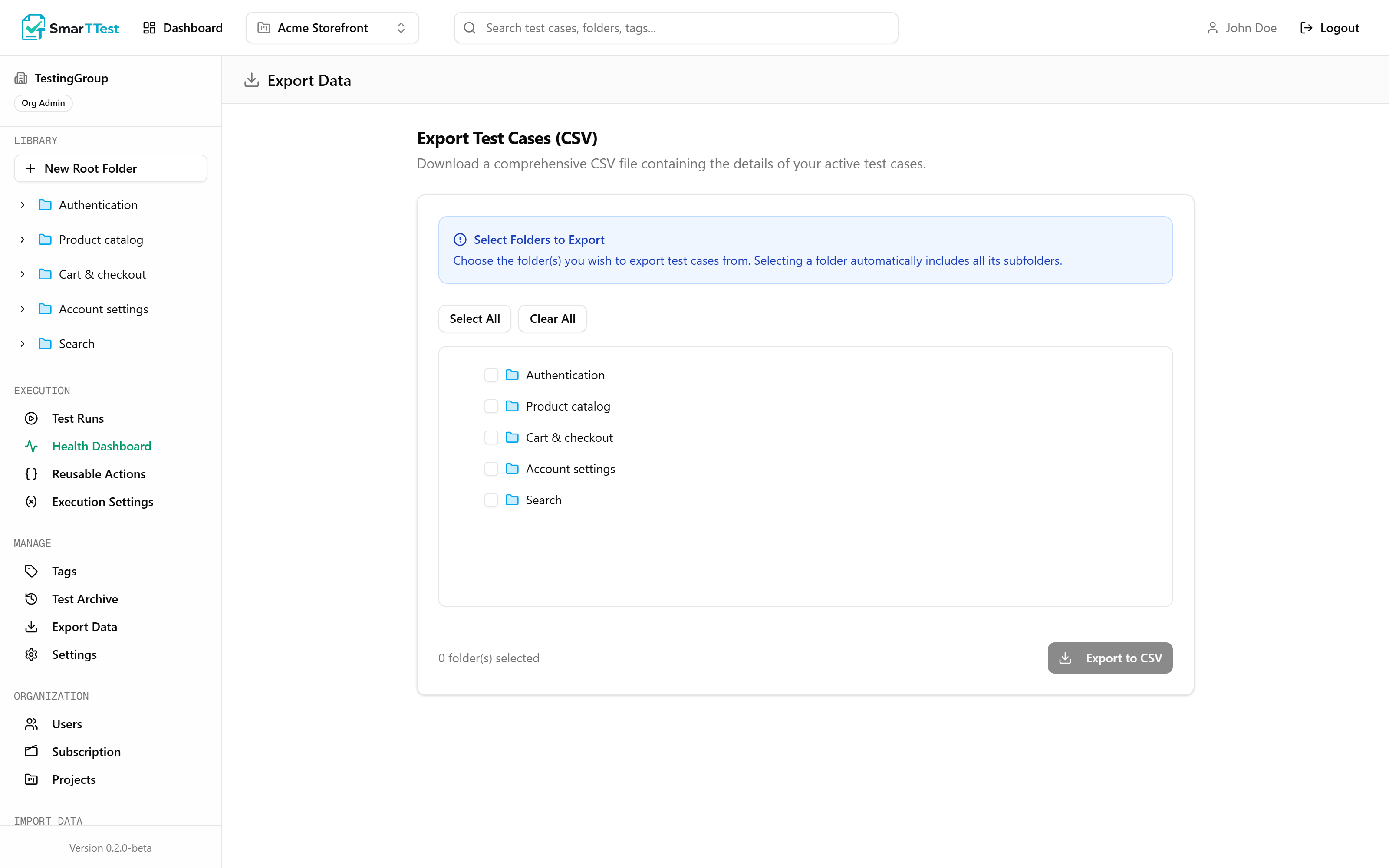Expand the Authentication folder in sidebar
Image resolution: width=1389 pixels, height=868 pixels.
point(23,205)
